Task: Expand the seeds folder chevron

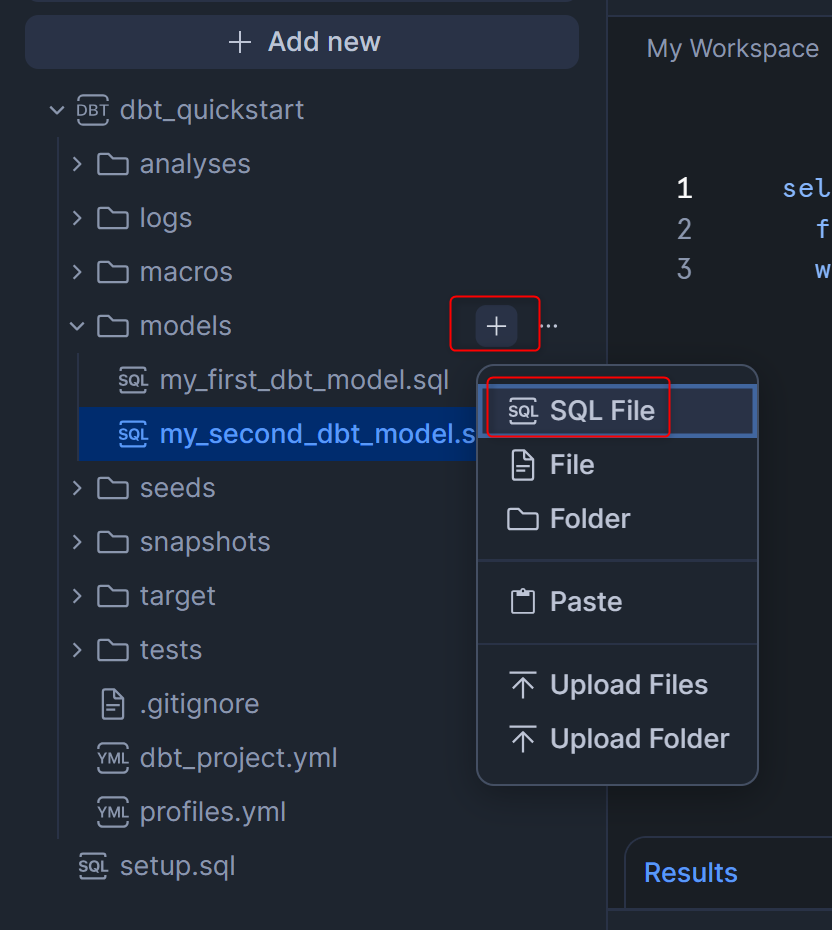Action: 77,488
